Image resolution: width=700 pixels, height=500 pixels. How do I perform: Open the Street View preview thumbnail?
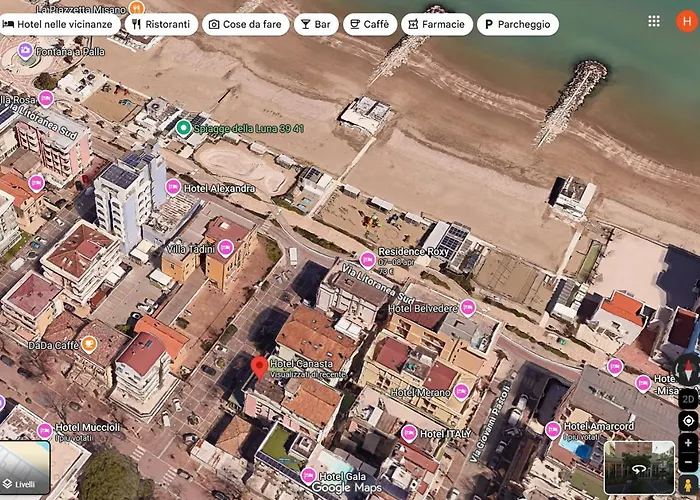tap(639, 467)
